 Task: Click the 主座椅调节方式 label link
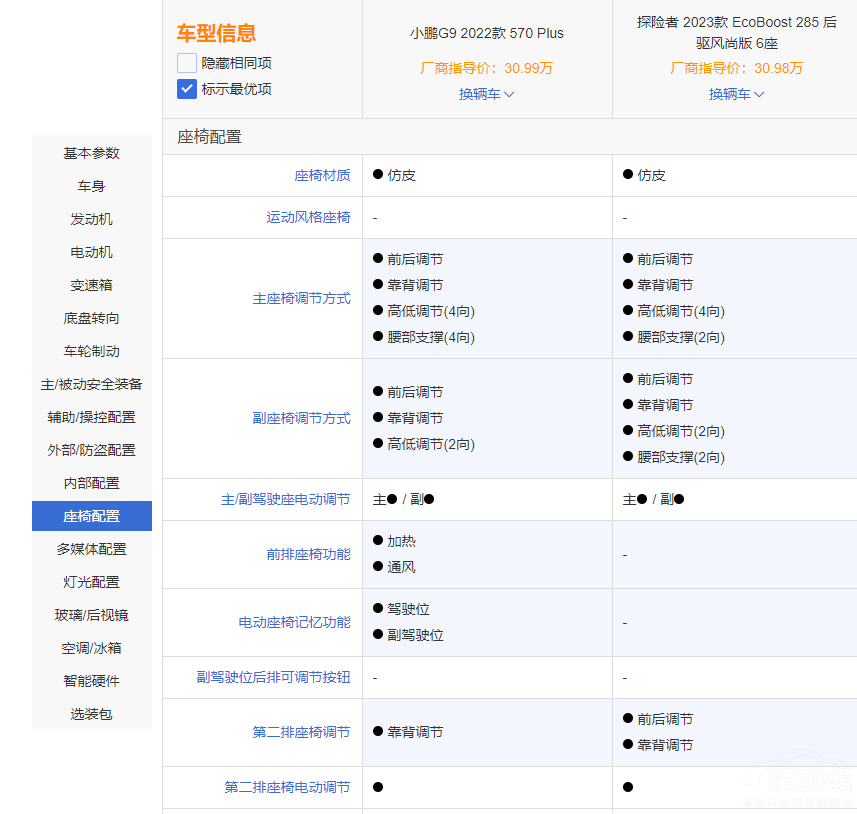(301, 298)
